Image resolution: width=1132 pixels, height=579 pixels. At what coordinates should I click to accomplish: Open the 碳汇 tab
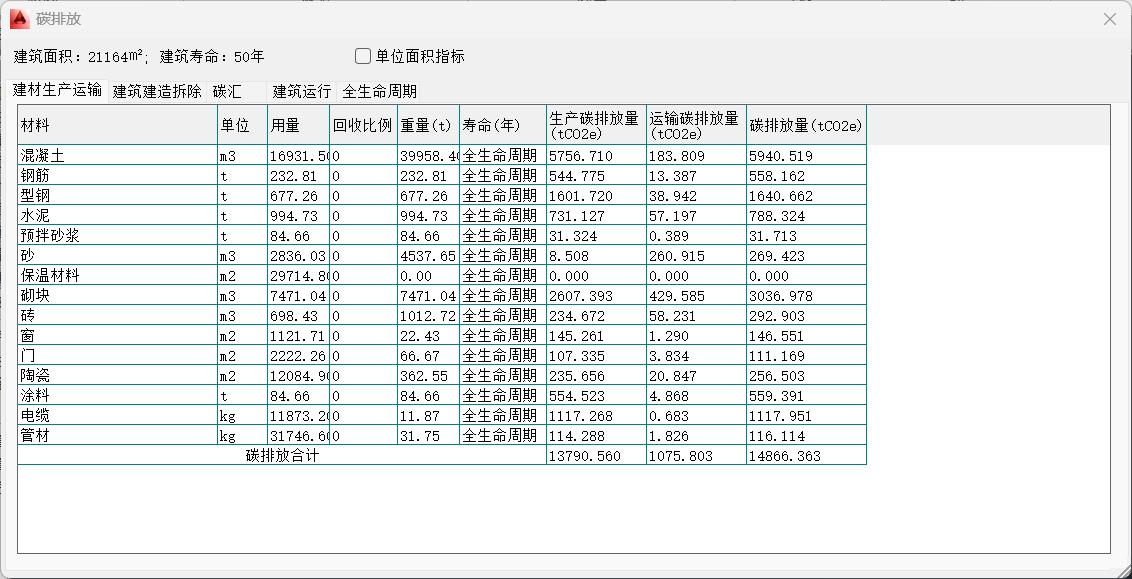pos(227,91)
